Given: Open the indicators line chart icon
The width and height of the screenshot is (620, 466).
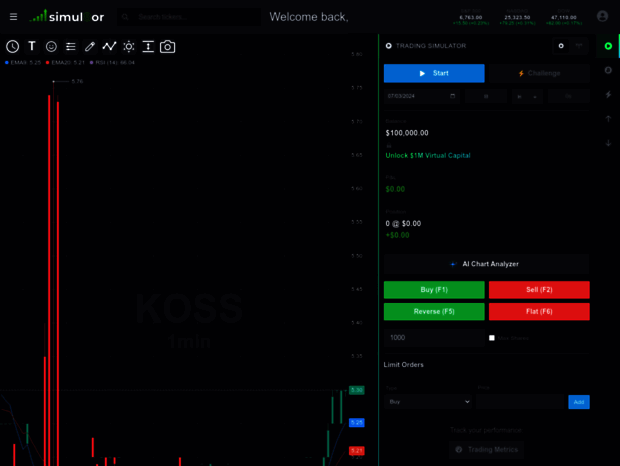Looking at the screenshot, I should click(109, 46).
